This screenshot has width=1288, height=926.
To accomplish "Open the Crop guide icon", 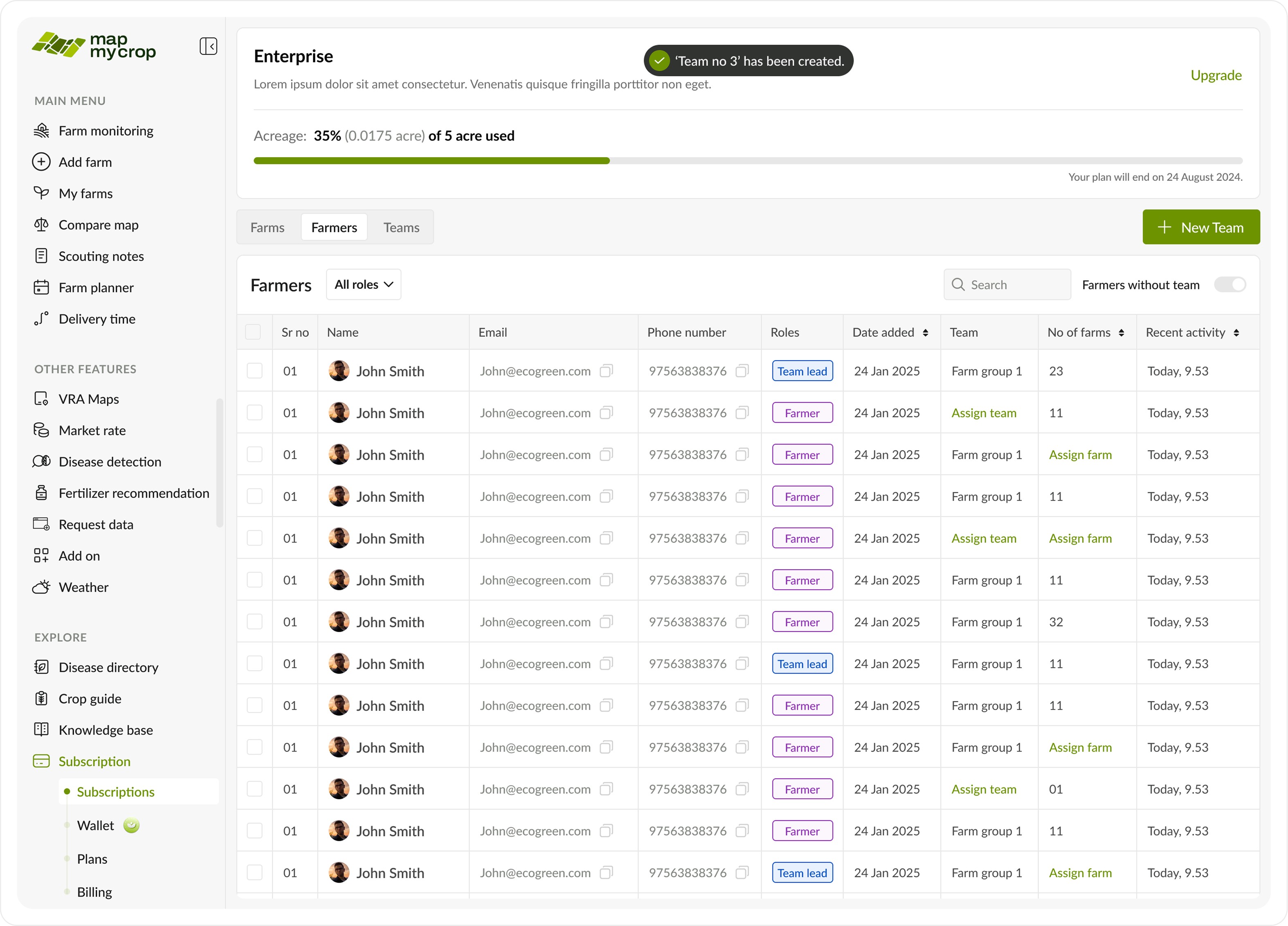I will click(x=41, y=698).
